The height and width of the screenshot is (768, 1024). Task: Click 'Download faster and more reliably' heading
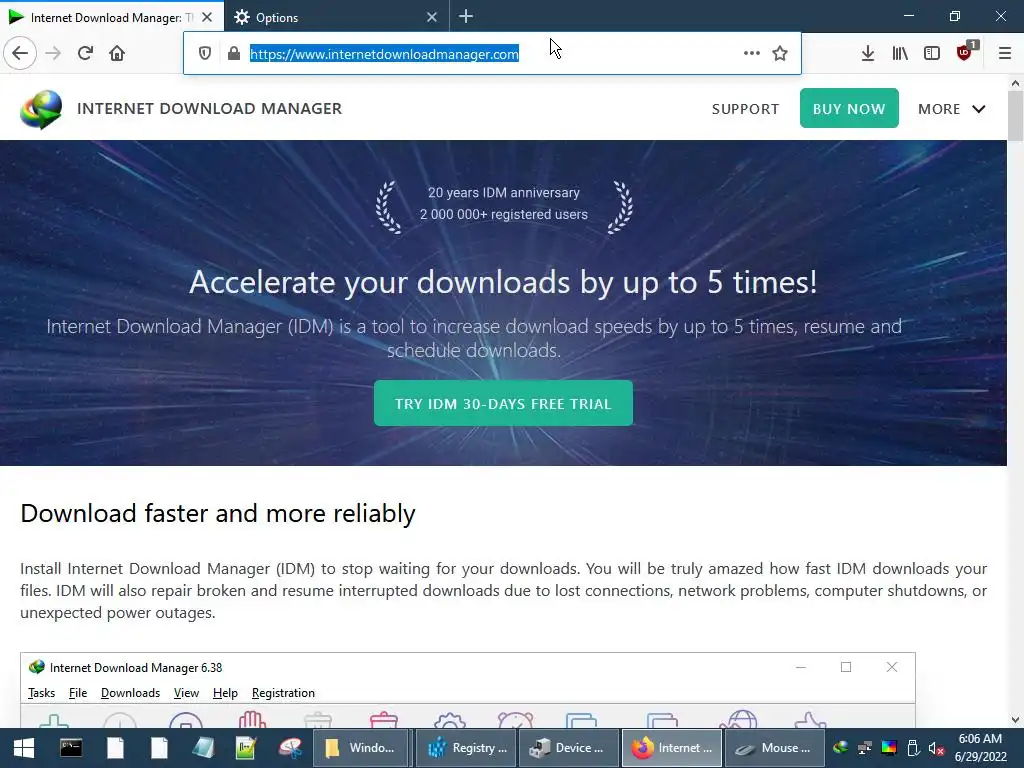[217, 513]
